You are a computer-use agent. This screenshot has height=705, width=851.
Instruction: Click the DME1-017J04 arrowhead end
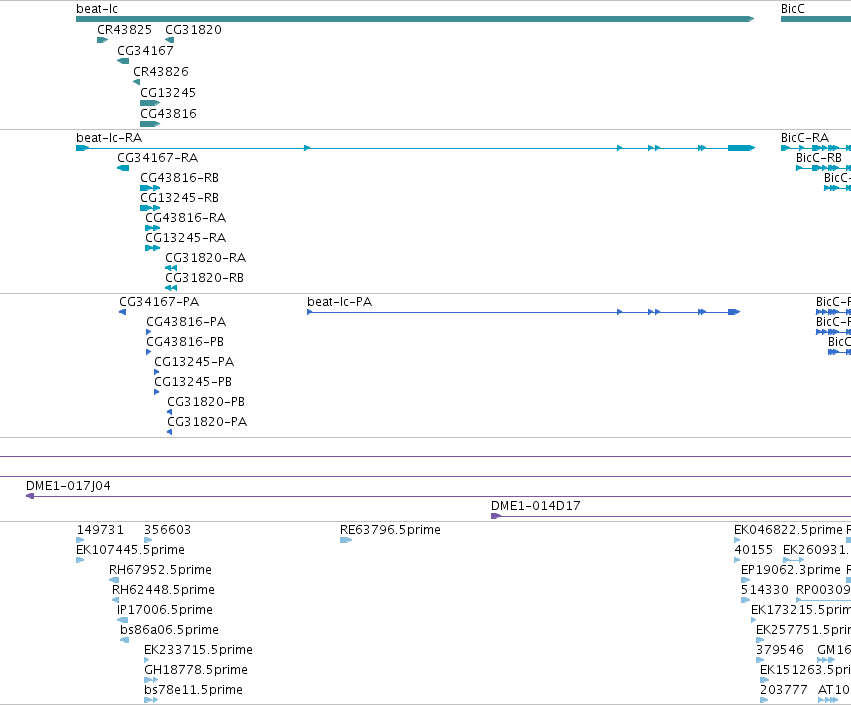tap(30, 496)
